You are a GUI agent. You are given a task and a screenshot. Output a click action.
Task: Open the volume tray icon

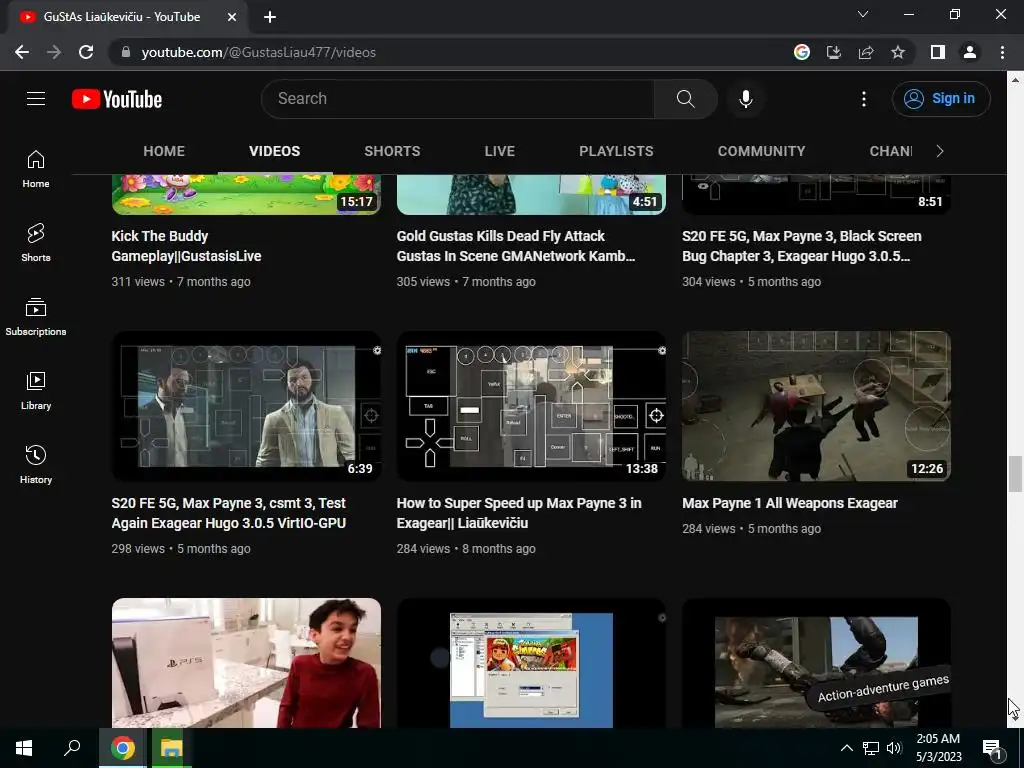point(894,748)
